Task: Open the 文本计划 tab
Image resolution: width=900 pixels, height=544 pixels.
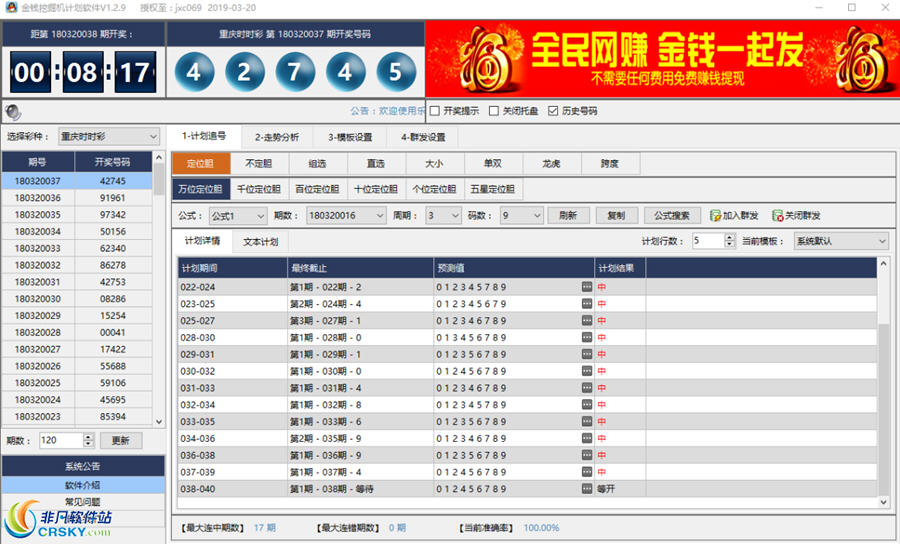Action: [x=261, y=241]
